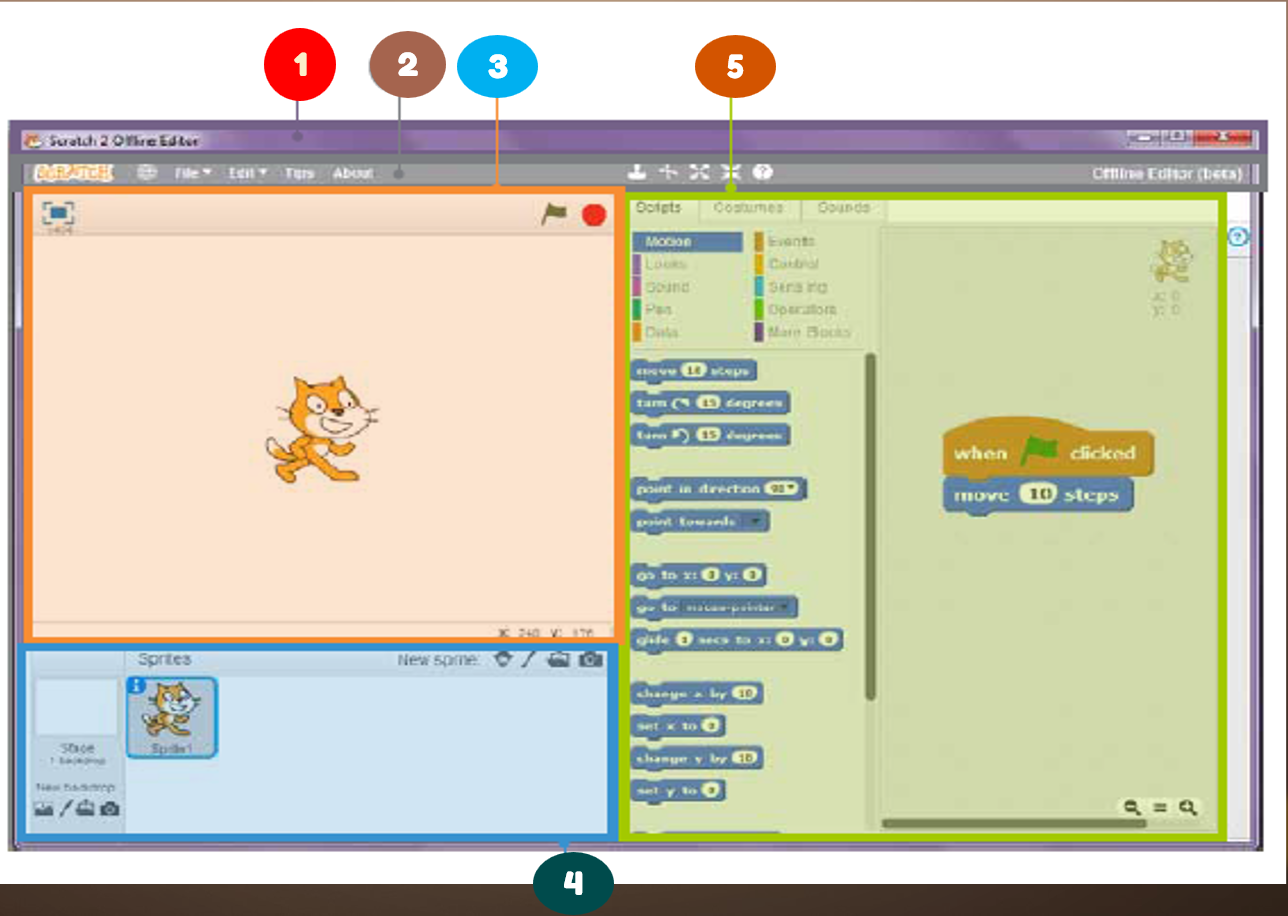Click the globe language icon
Viewport: 1288px width, 916px height.
coord(147,172)
